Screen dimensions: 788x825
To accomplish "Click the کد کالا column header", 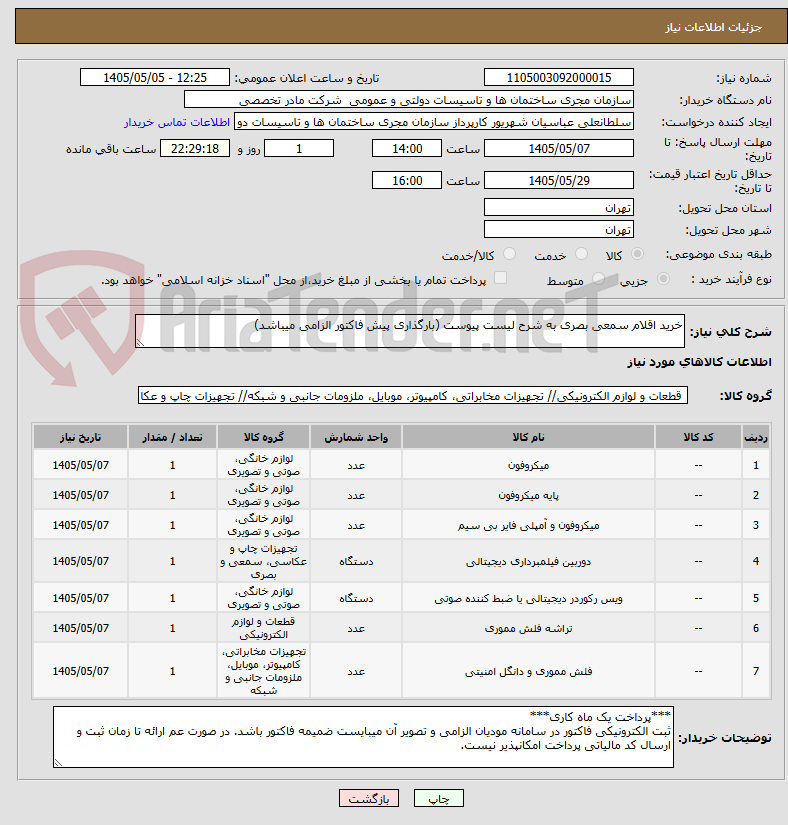I will point(698,437).
